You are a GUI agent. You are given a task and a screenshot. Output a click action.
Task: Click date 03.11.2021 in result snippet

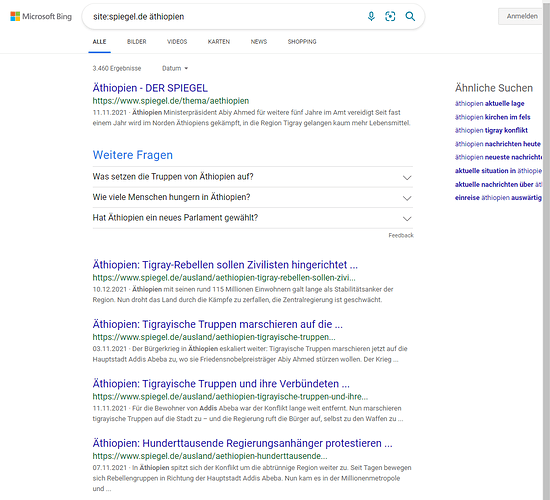(109, 349)
